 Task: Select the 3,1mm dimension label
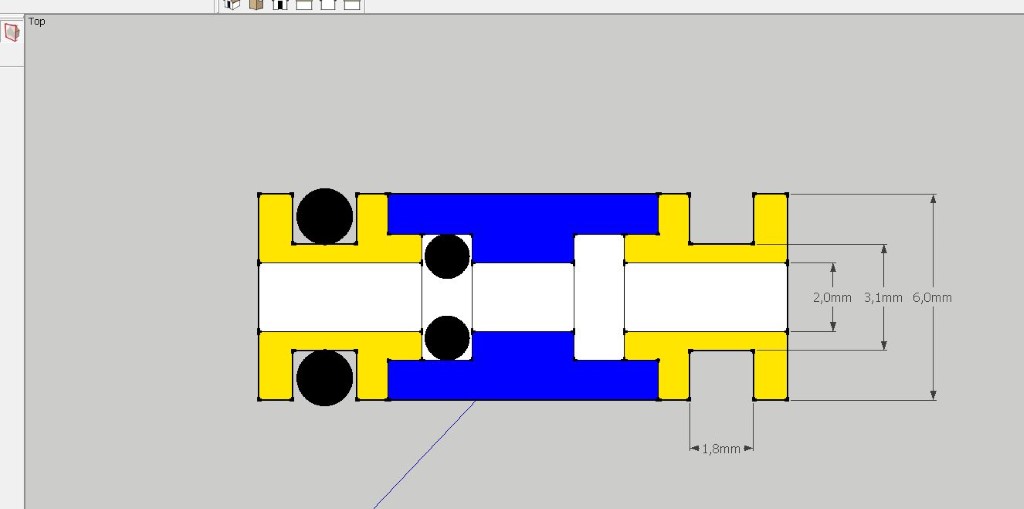click(883, 298)
